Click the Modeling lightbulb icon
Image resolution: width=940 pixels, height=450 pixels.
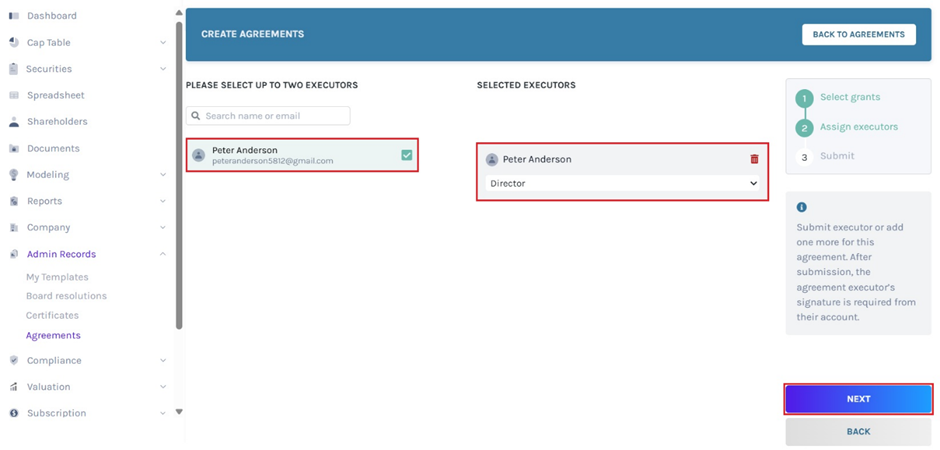pos(14,174)
